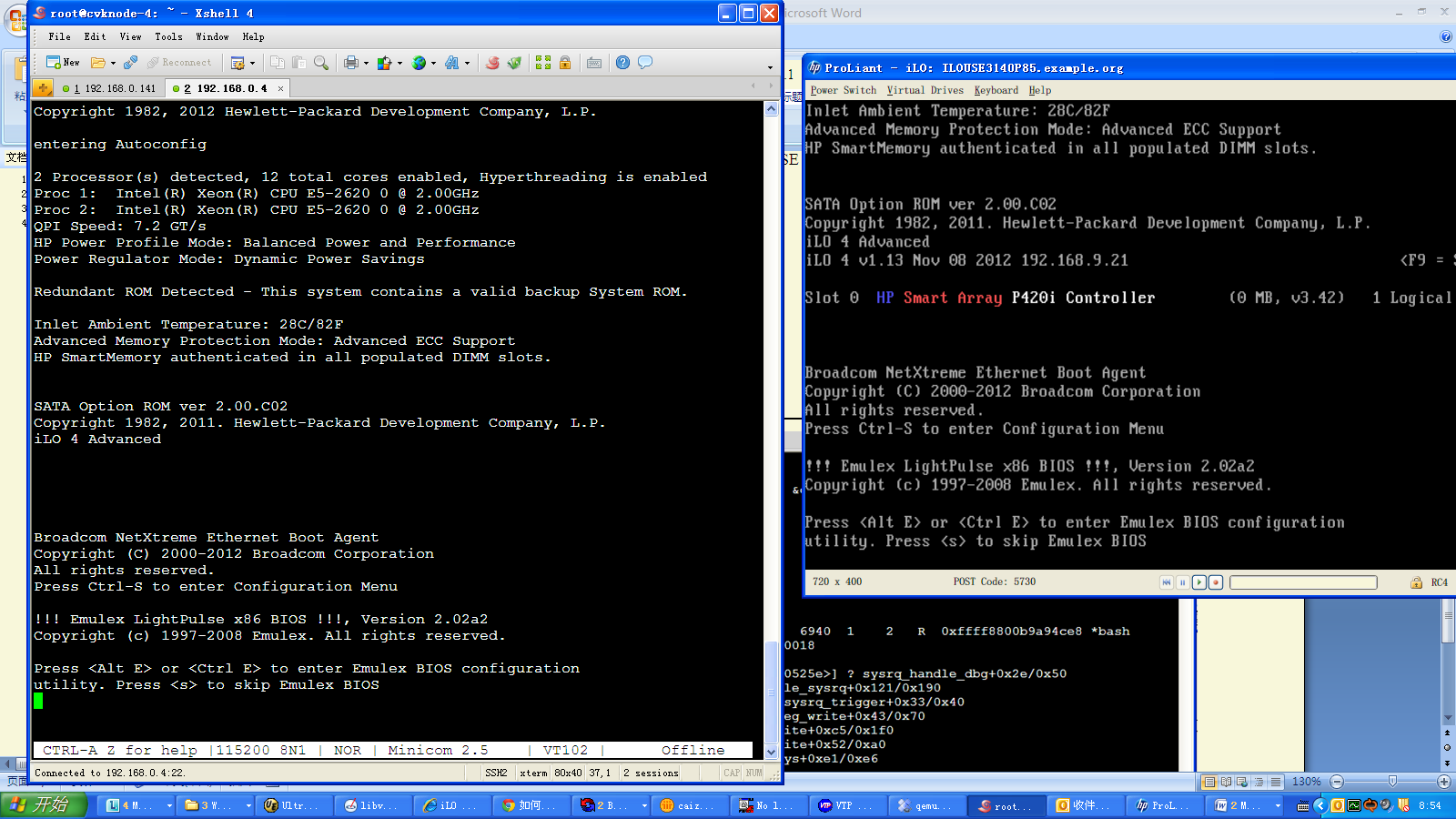This screenshot has width=1456, height=819.
Task: Open Help menu in iLO window
Action: 1039,90
